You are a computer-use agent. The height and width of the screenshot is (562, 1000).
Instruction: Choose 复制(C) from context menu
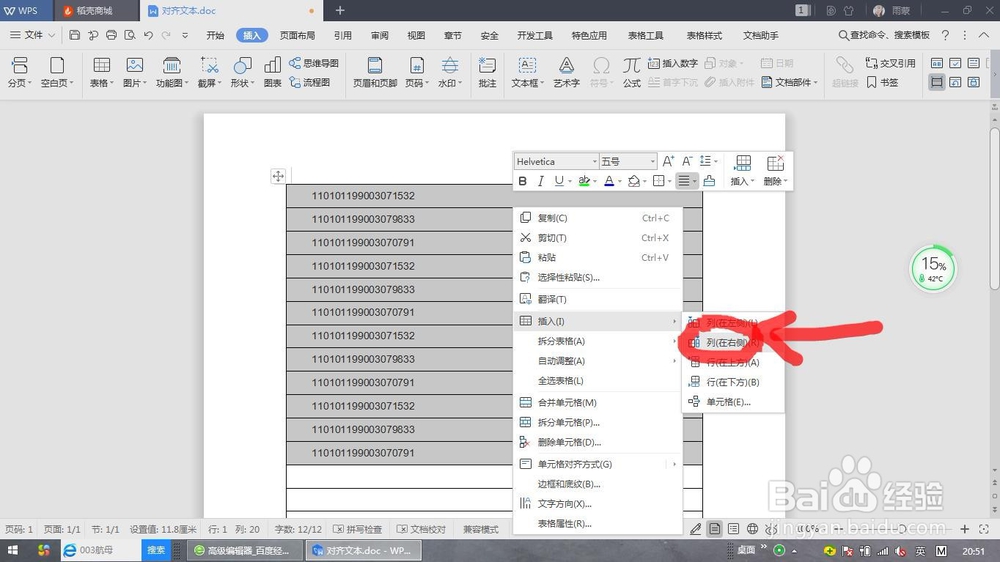pos(598,218)
